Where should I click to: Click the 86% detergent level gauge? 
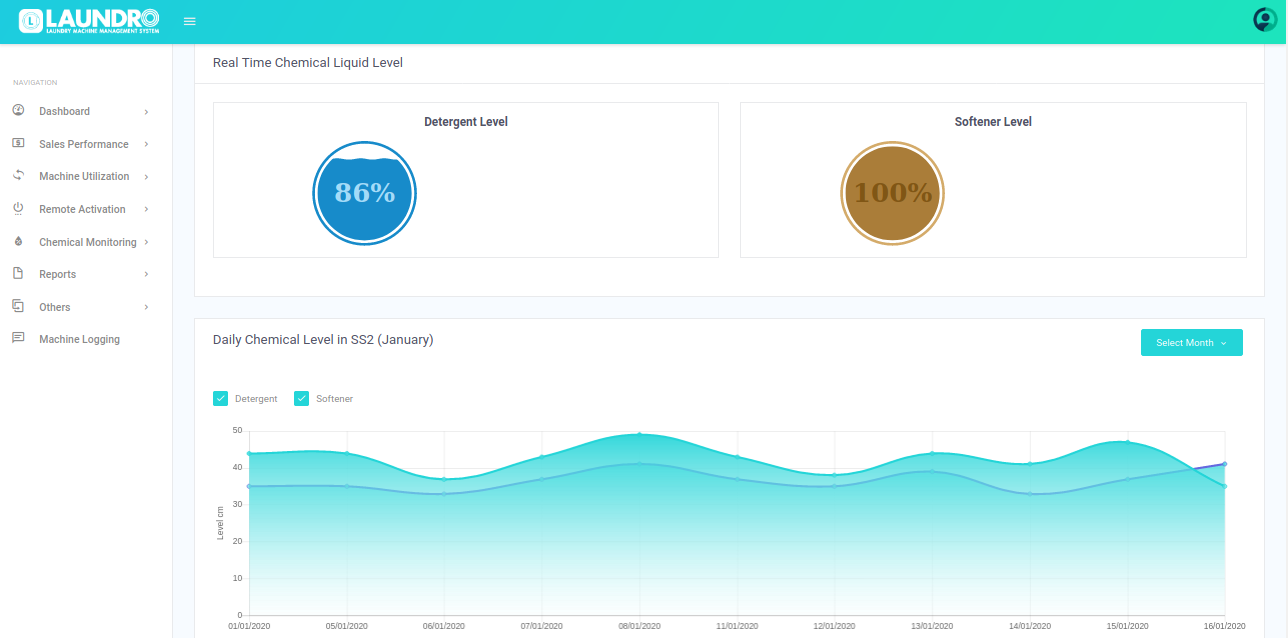pos(365,193)
